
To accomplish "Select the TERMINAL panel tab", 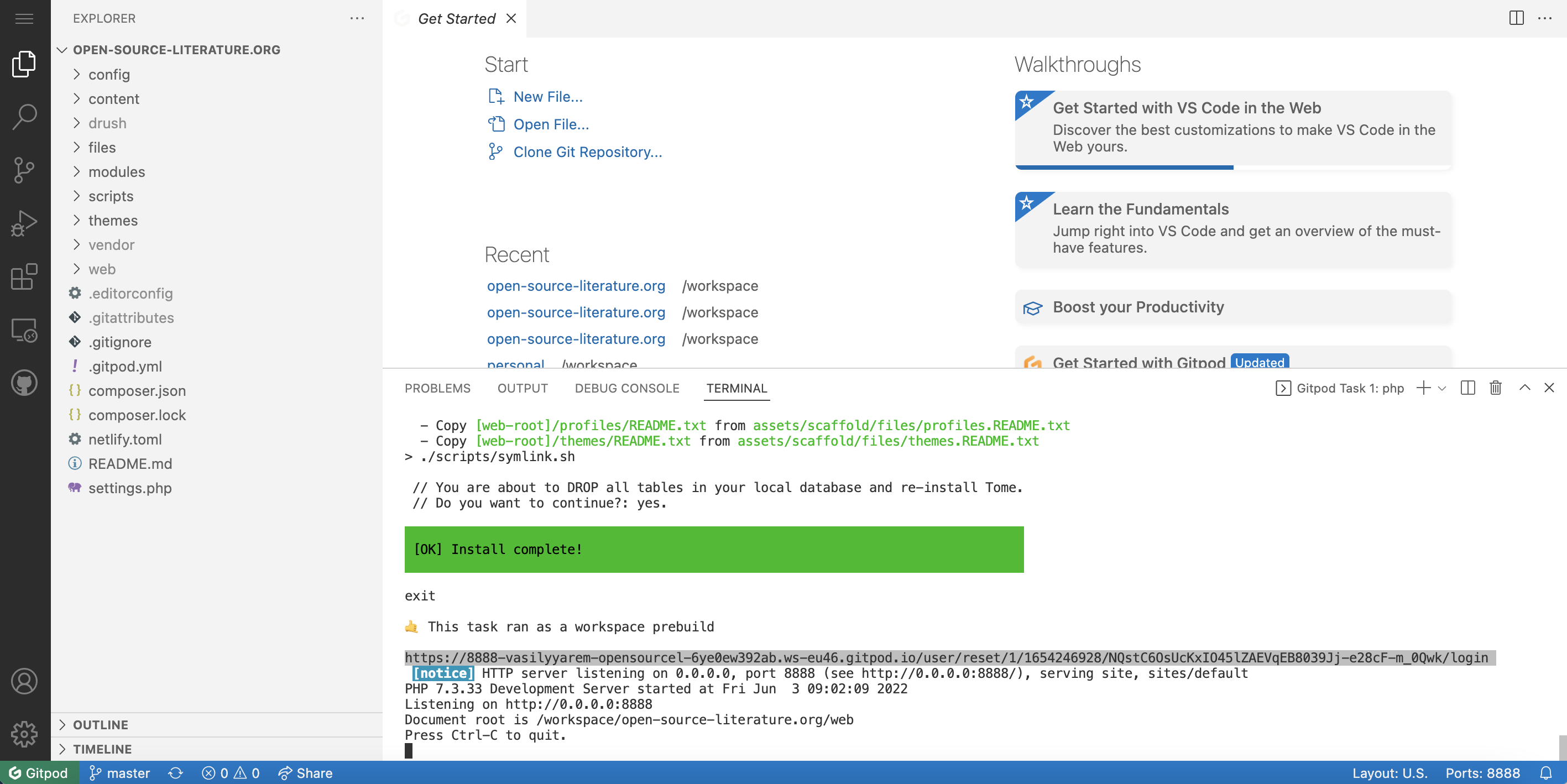I will coord(736,388).
